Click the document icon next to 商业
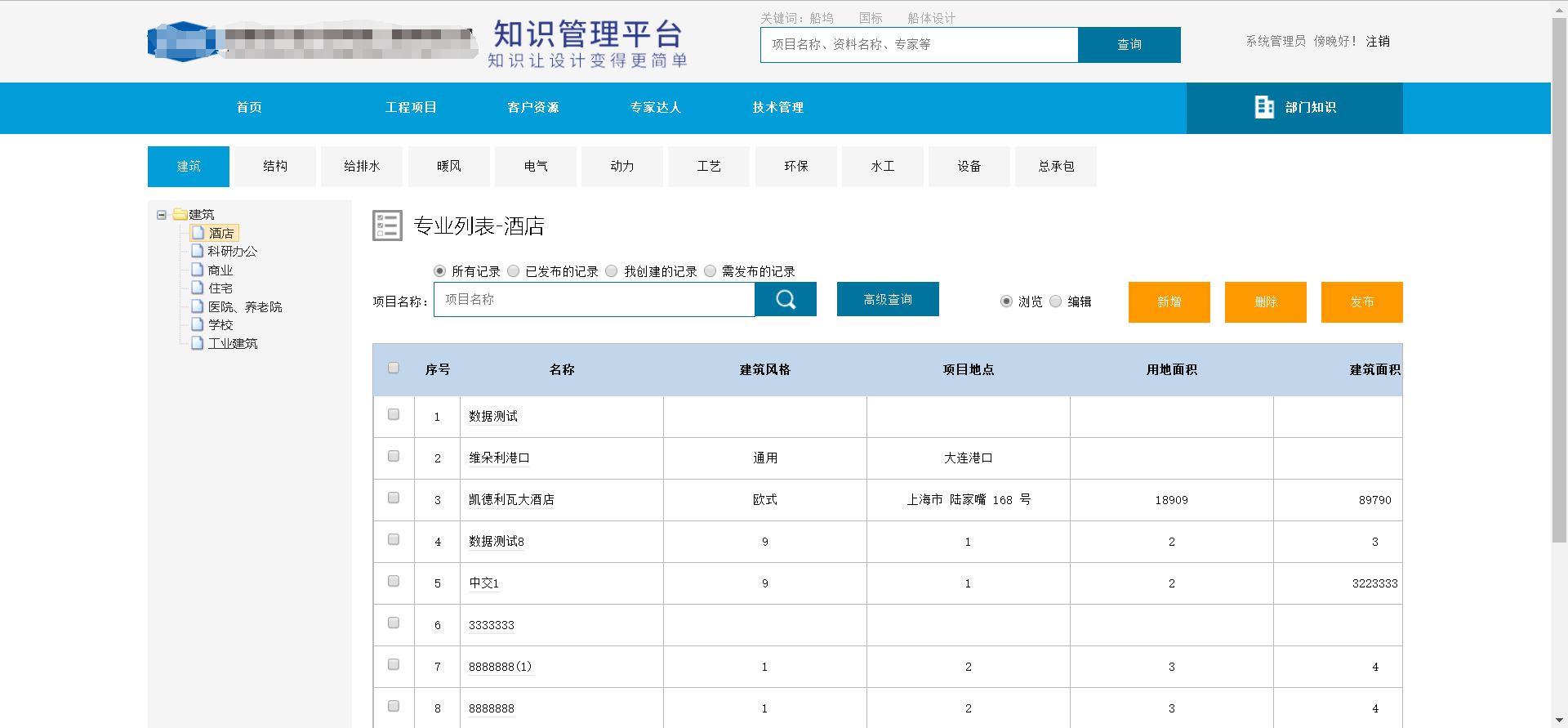1568x728 pixels. click(x=198, y=270)
